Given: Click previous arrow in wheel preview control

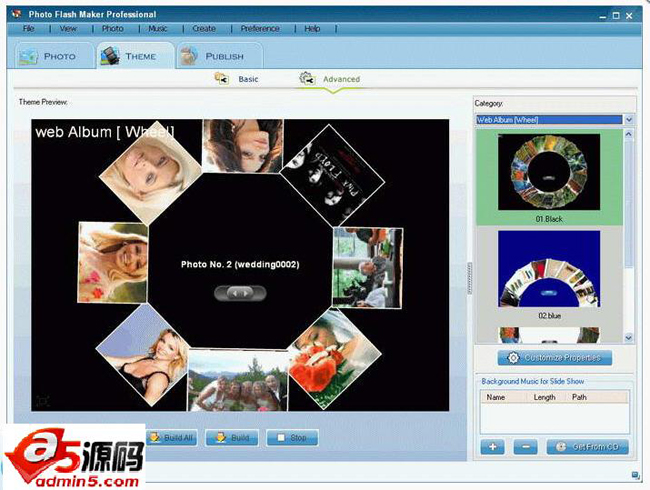Looking at the screenshot, I should [235, 293].
